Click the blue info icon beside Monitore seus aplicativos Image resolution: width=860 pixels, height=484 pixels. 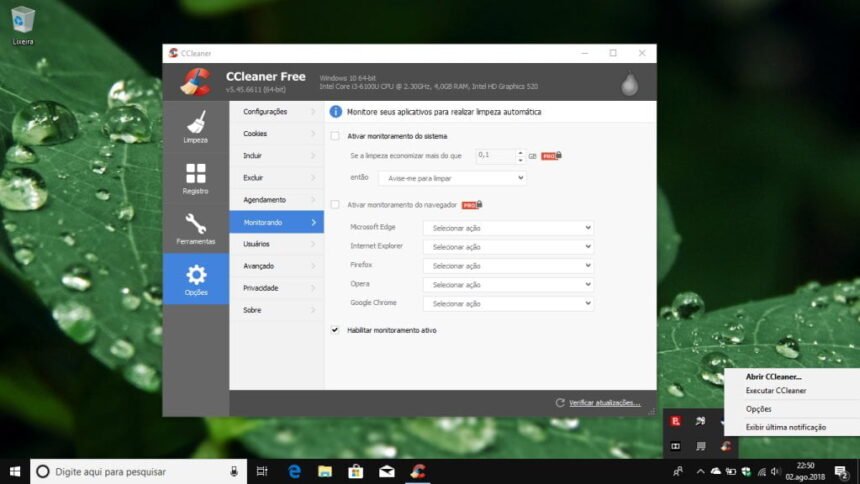click(335, 112)
